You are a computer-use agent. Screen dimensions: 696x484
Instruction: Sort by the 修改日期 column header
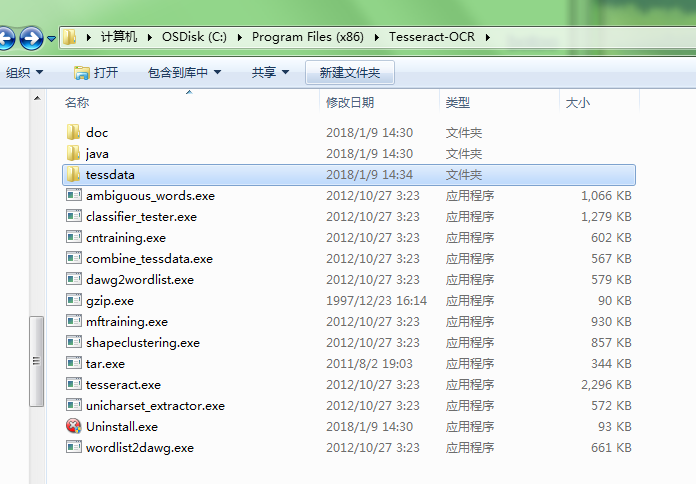point(350,103)
